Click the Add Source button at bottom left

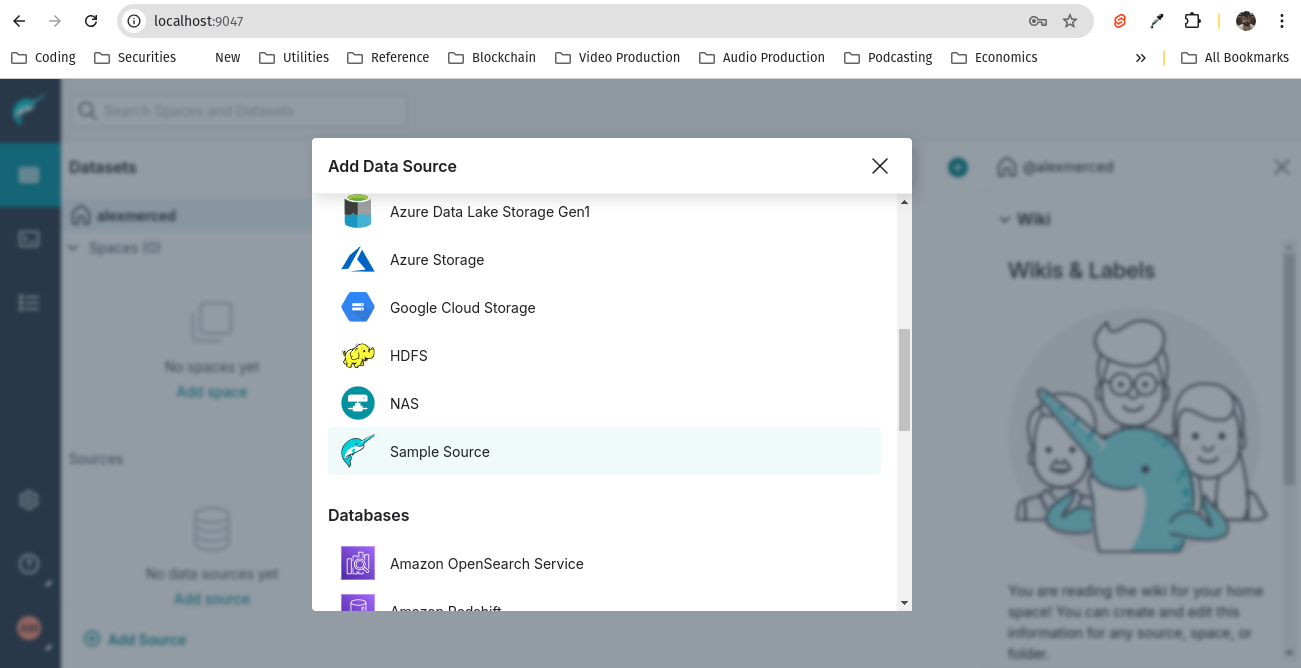pyautogui.click(x=136, y=639)
